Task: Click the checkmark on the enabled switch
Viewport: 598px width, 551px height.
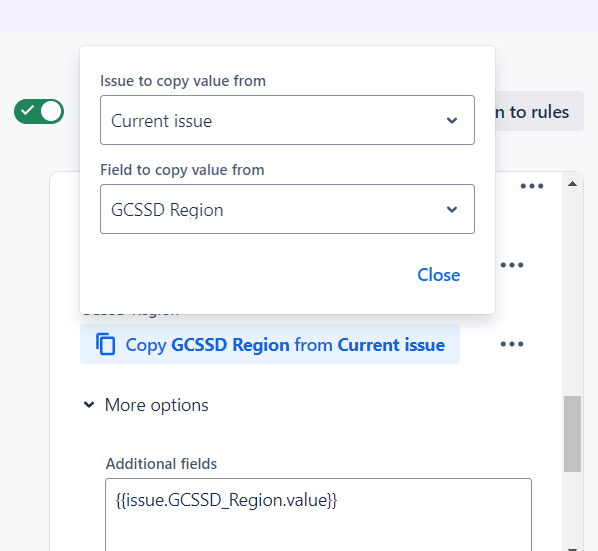Action: (27, 111)
